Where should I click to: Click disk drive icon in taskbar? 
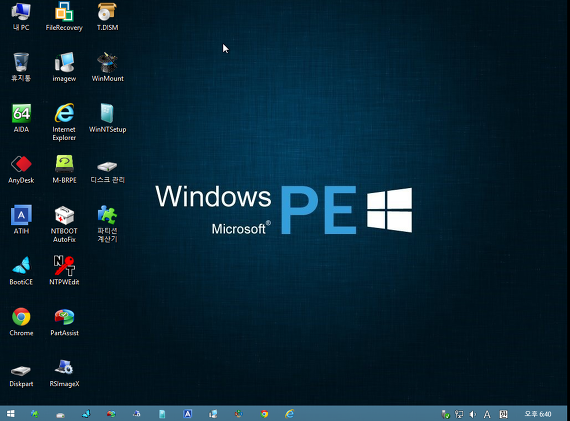click(x=60, y=414)
